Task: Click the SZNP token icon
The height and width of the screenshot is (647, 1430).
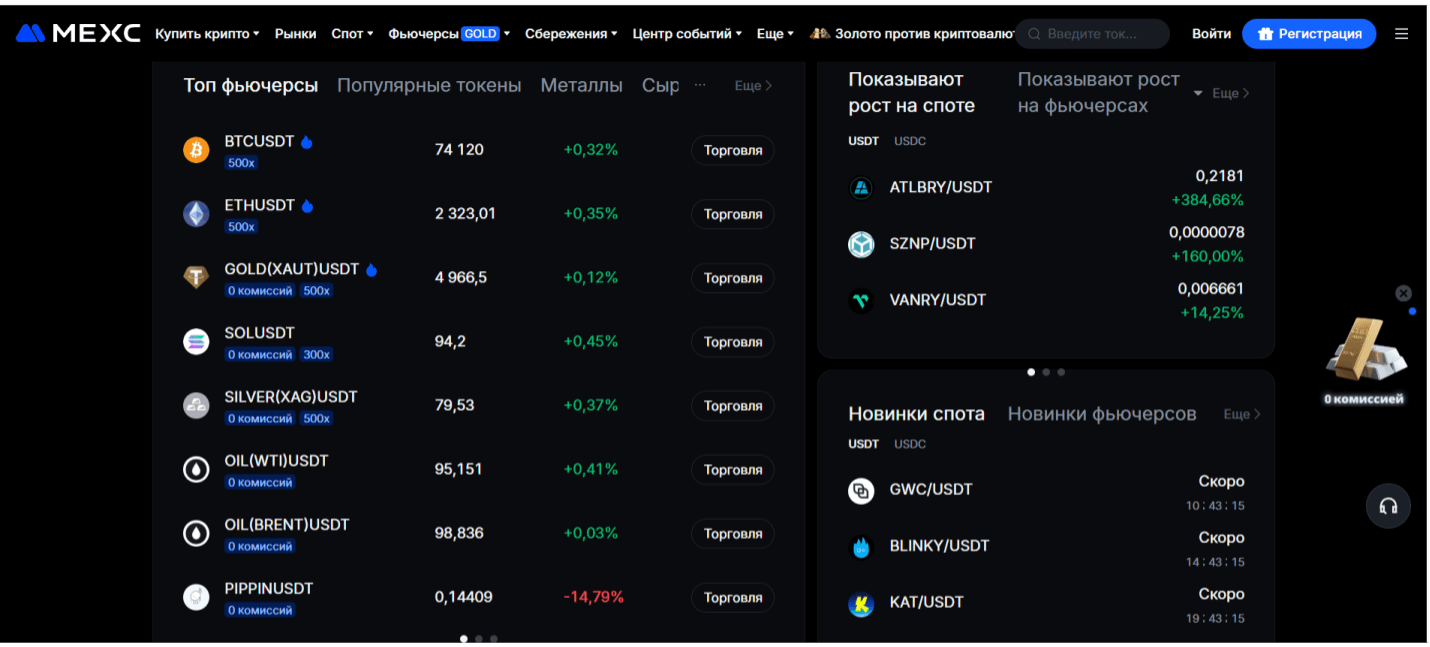Action: tap(861, 244)
